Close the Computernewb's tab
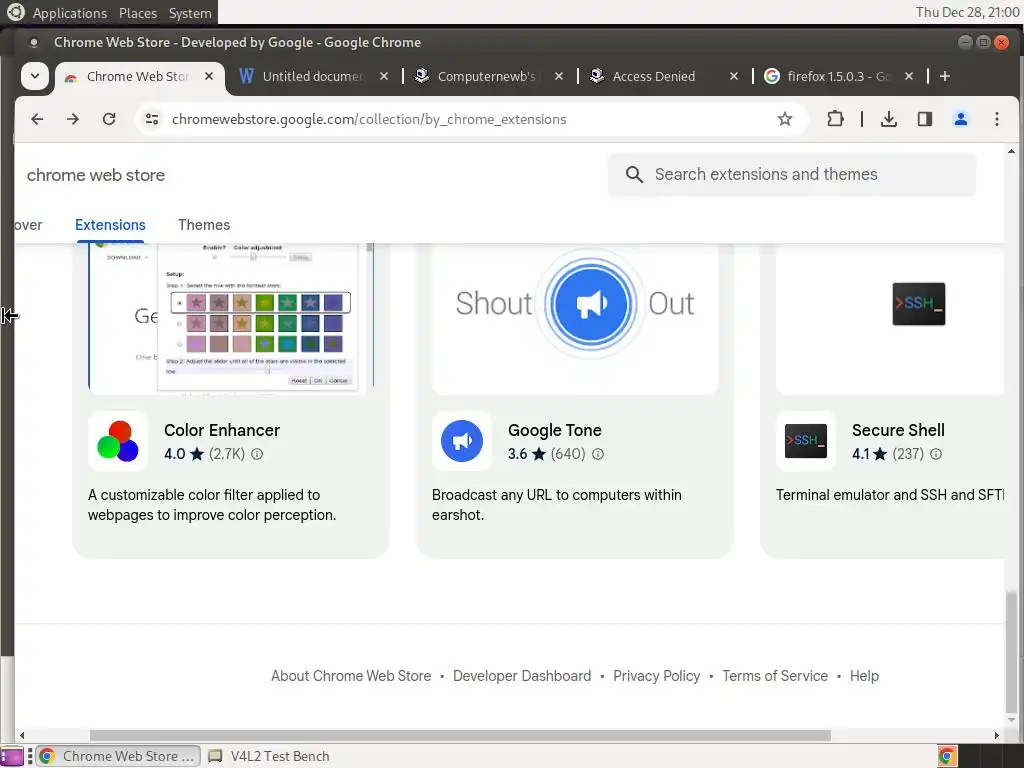The height and width of the screenshot is (768, 1024). point(559,76)
